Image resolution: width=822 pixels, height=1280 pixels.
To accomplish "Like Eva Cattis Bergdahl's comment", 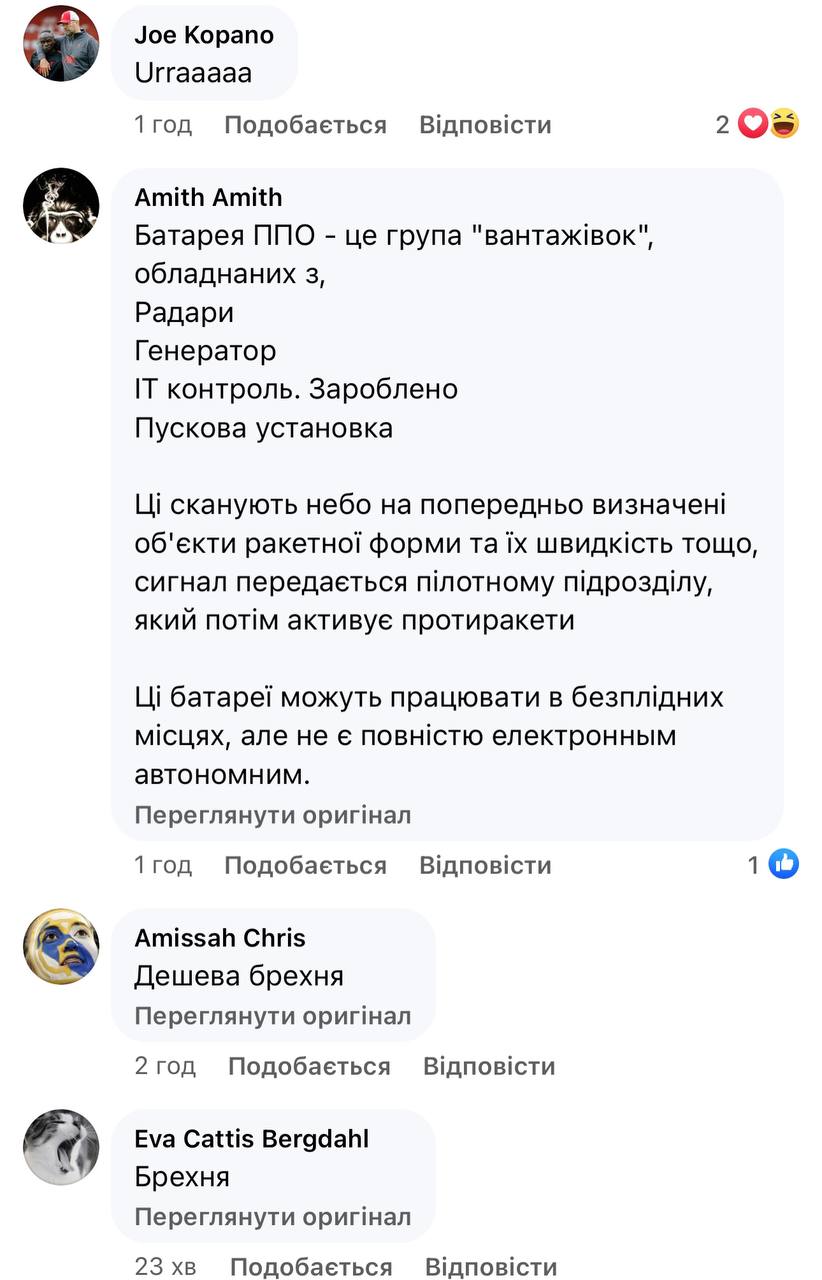I will (311, 1267).
